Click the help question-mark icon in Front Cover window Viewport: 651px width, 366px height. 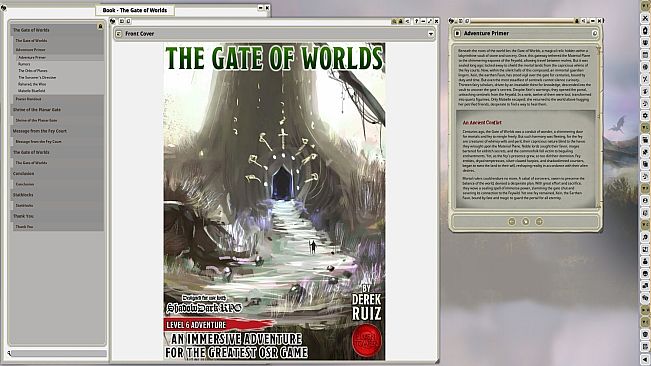tap(416, 21)
